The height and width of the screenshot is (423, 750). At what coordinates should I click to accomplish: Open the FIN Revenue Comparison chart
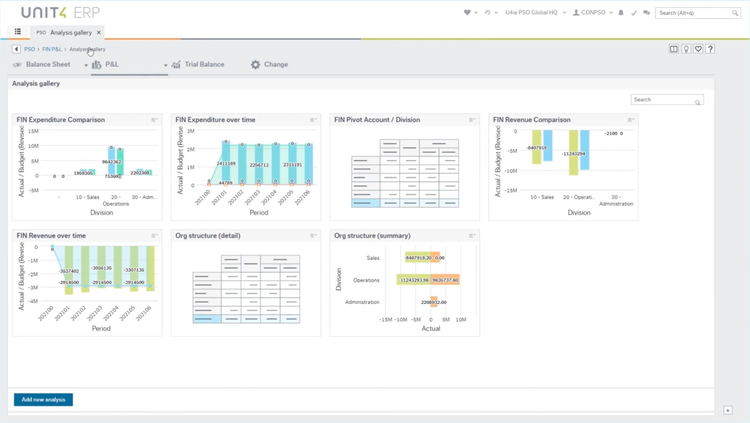(563, 171)
